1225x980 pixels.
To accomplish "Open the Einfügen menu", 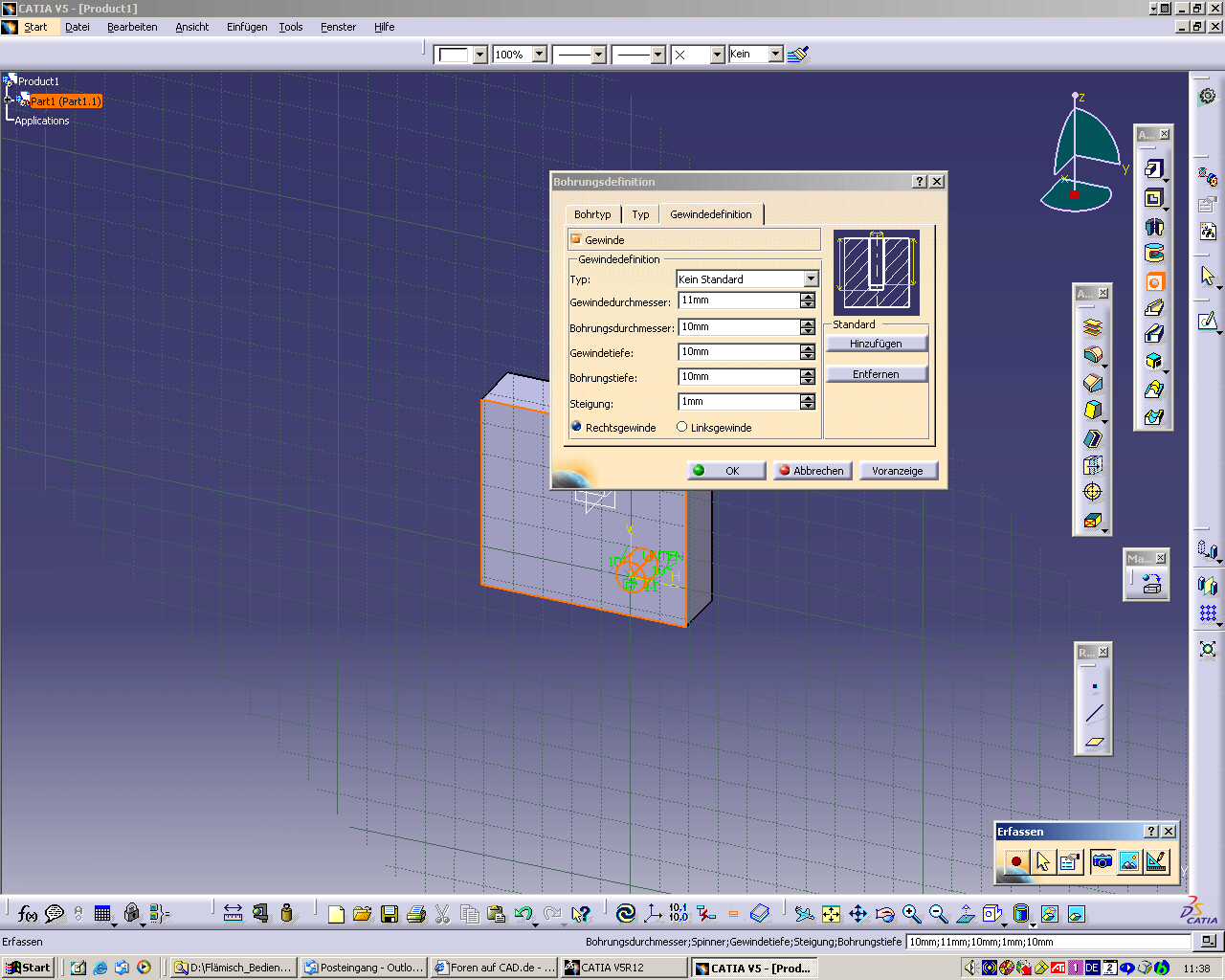I will point(247,27).
